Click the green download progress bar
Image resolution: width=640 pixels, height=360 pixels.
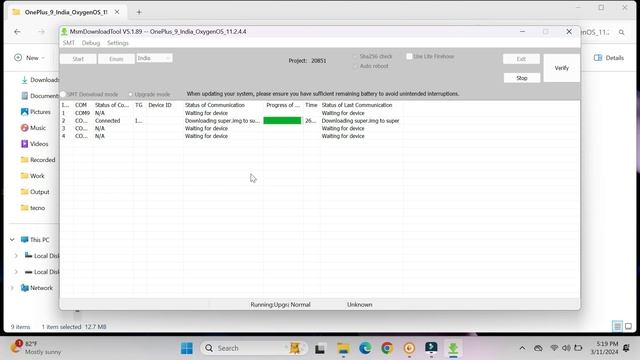(x=282, y=120)
